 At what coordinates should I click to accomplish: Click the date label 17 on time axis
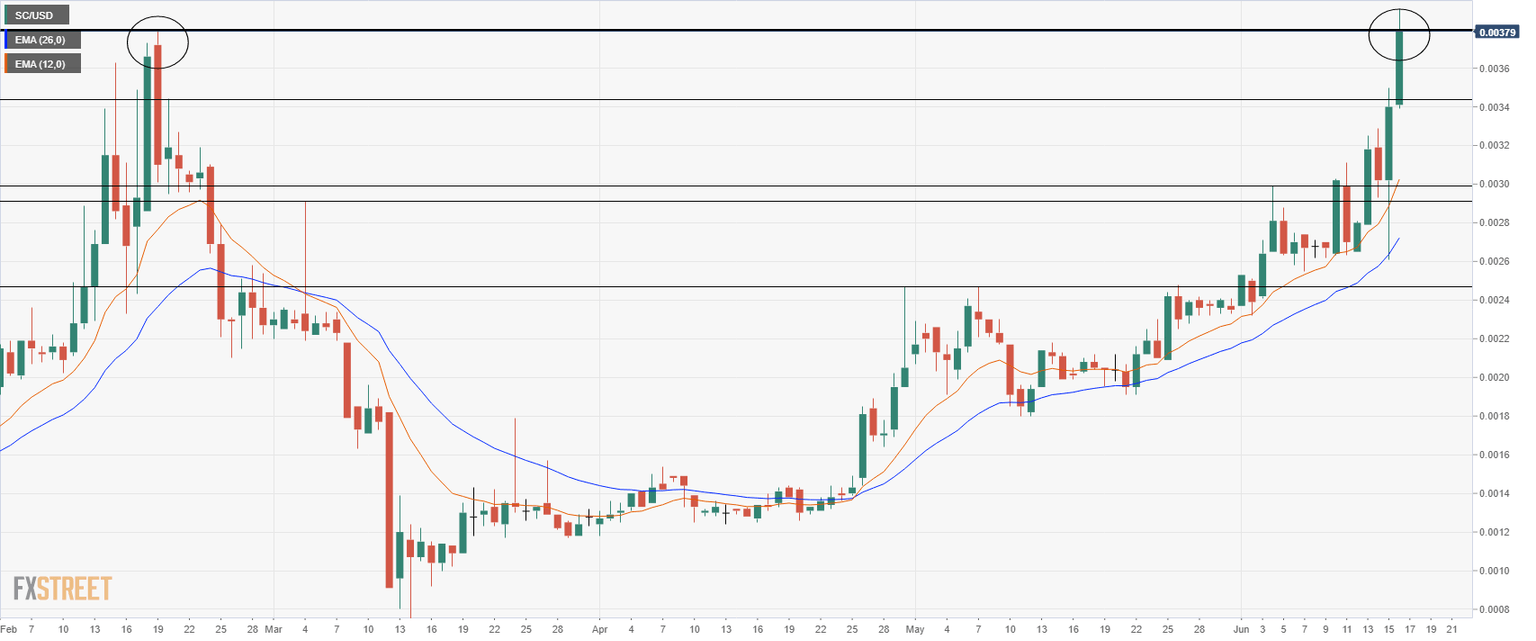point(1410,631)
